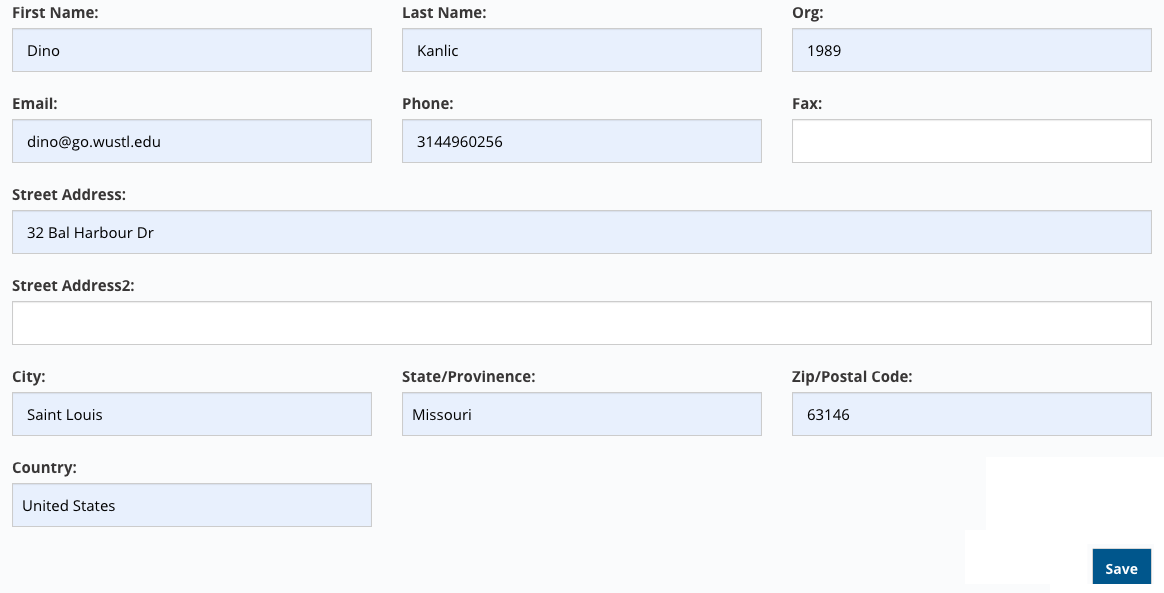
Task: Click the Email field with dino@go.wustl.edu
Action: (192, 141)
